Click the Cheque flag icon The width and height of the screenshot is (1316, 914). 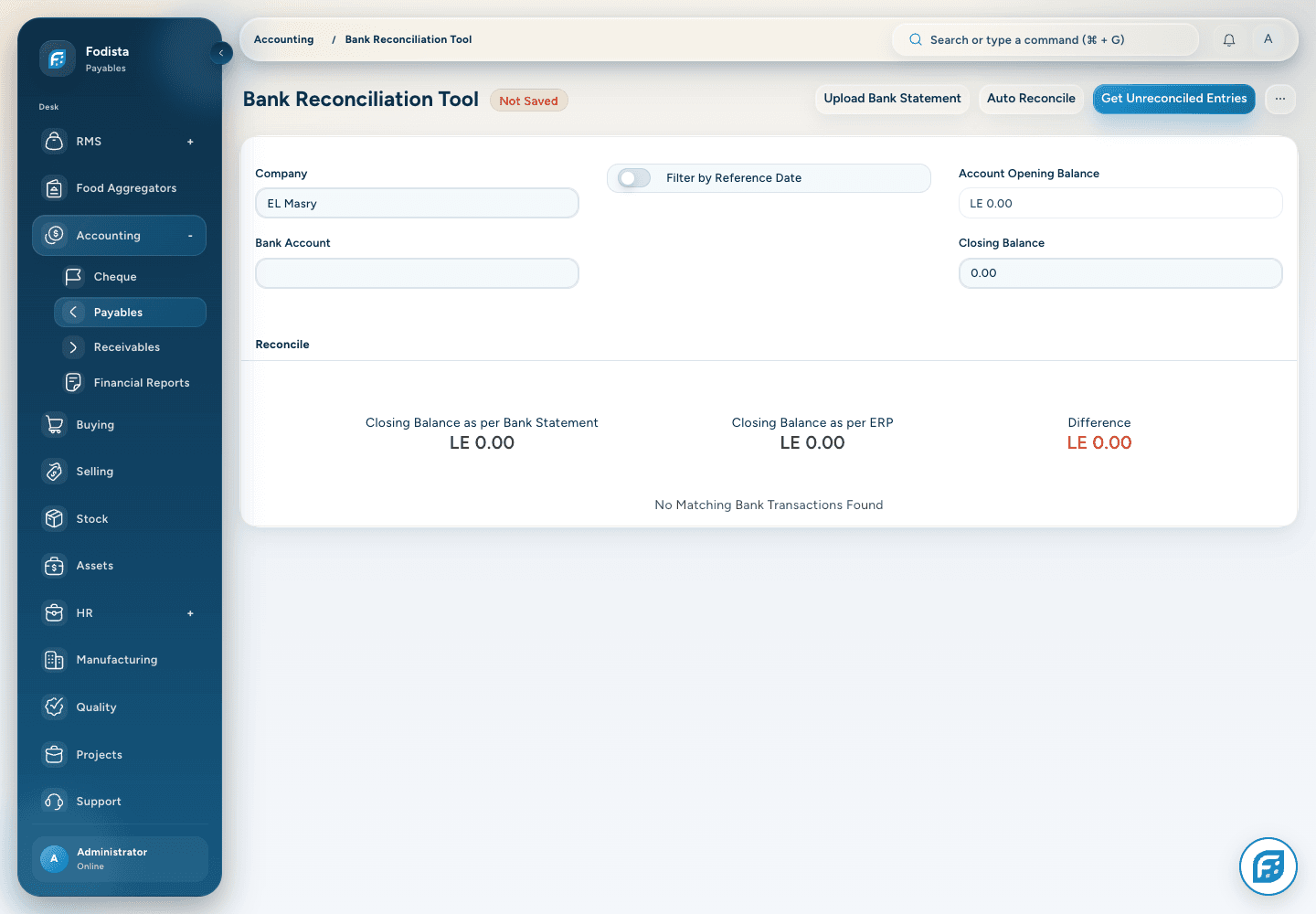coord(73,277)
